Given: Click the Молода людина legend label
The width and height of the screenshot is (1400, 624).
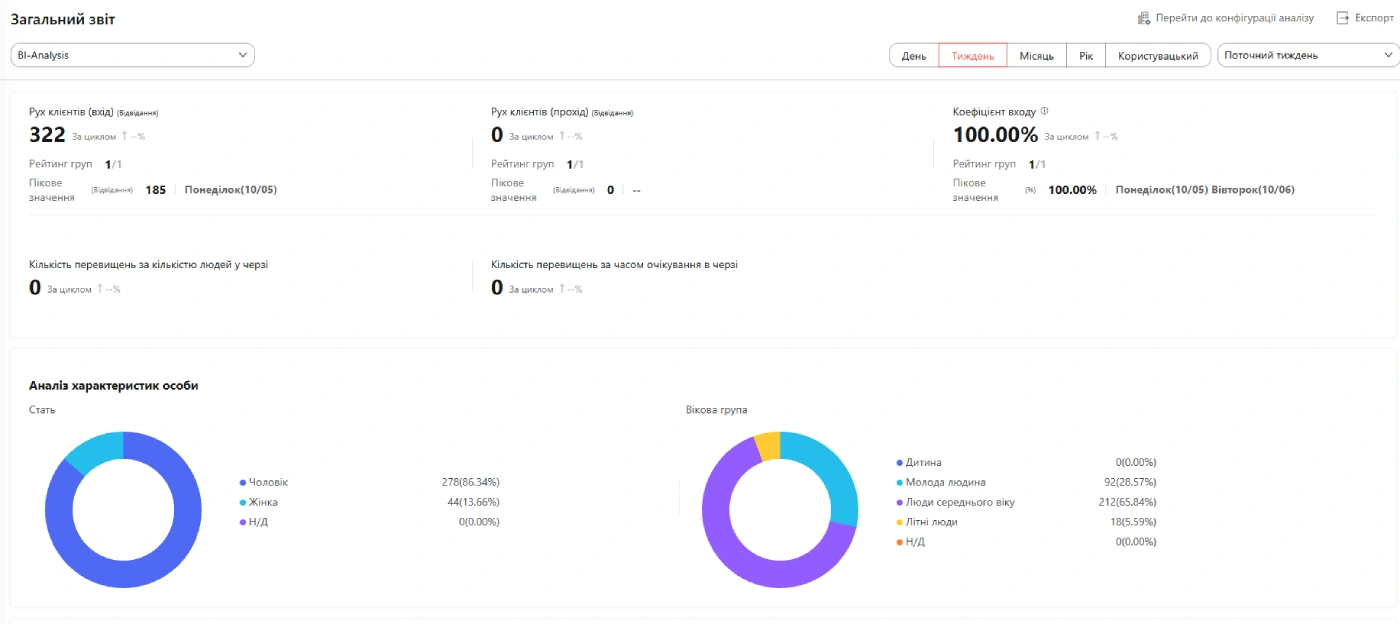Looking at the screenshot, I should coord(944,482).
